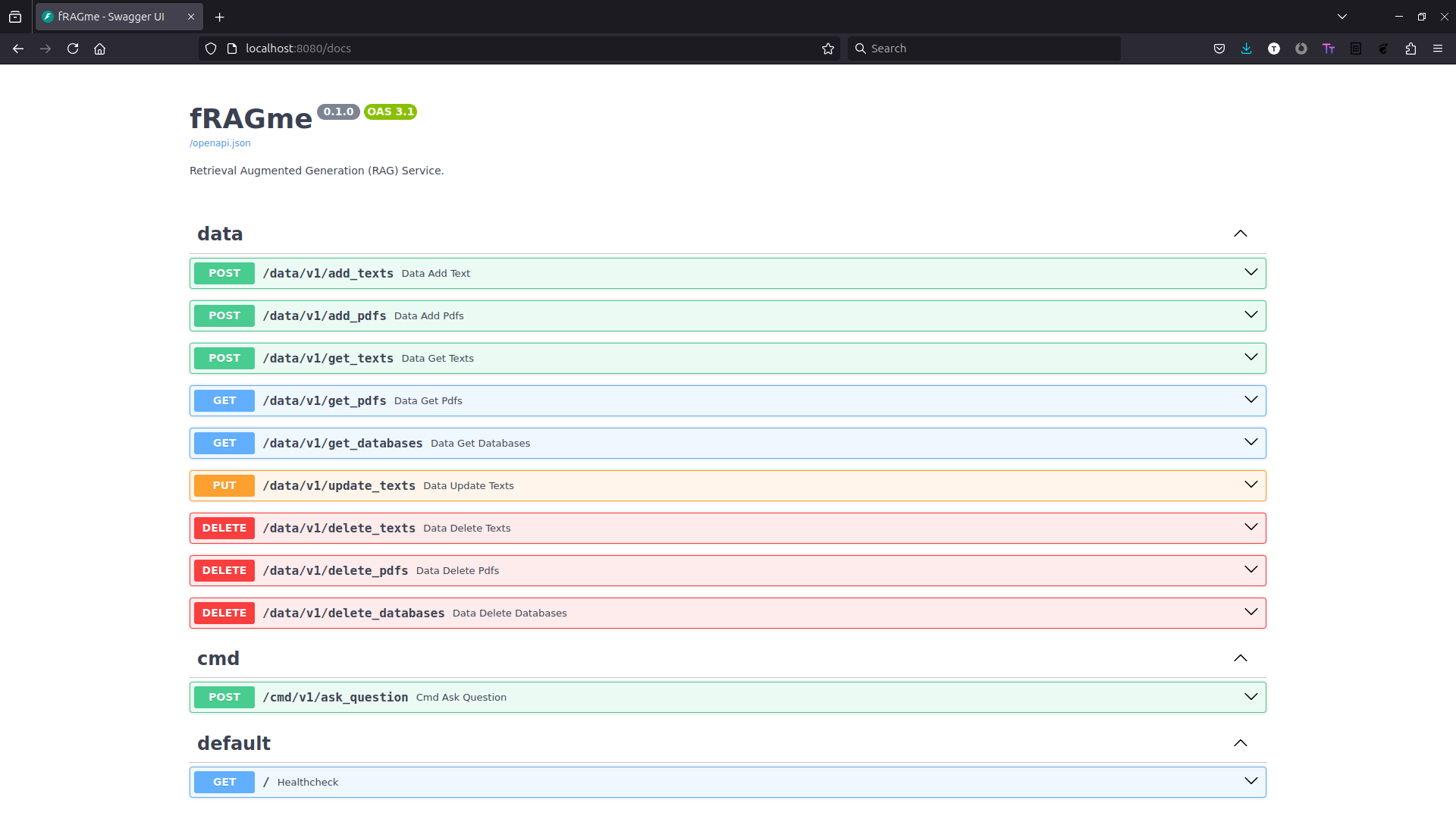The width and height of the screenshot is (1456, 819).
Task: Collapse the data section
Action: (x=1240, y=232)
